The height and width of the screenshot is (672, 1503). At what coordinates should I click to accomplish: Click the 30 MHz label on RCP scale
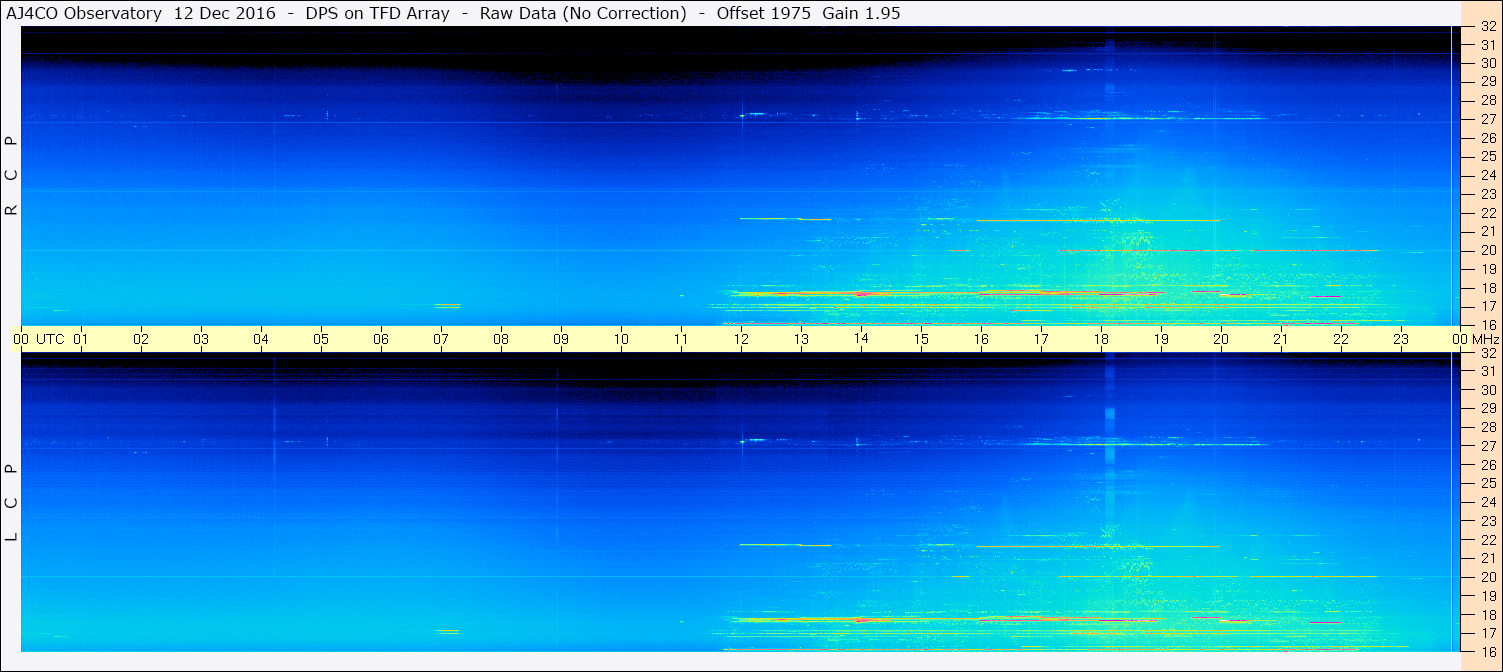pyautogui.click(x=1488, y=62)
